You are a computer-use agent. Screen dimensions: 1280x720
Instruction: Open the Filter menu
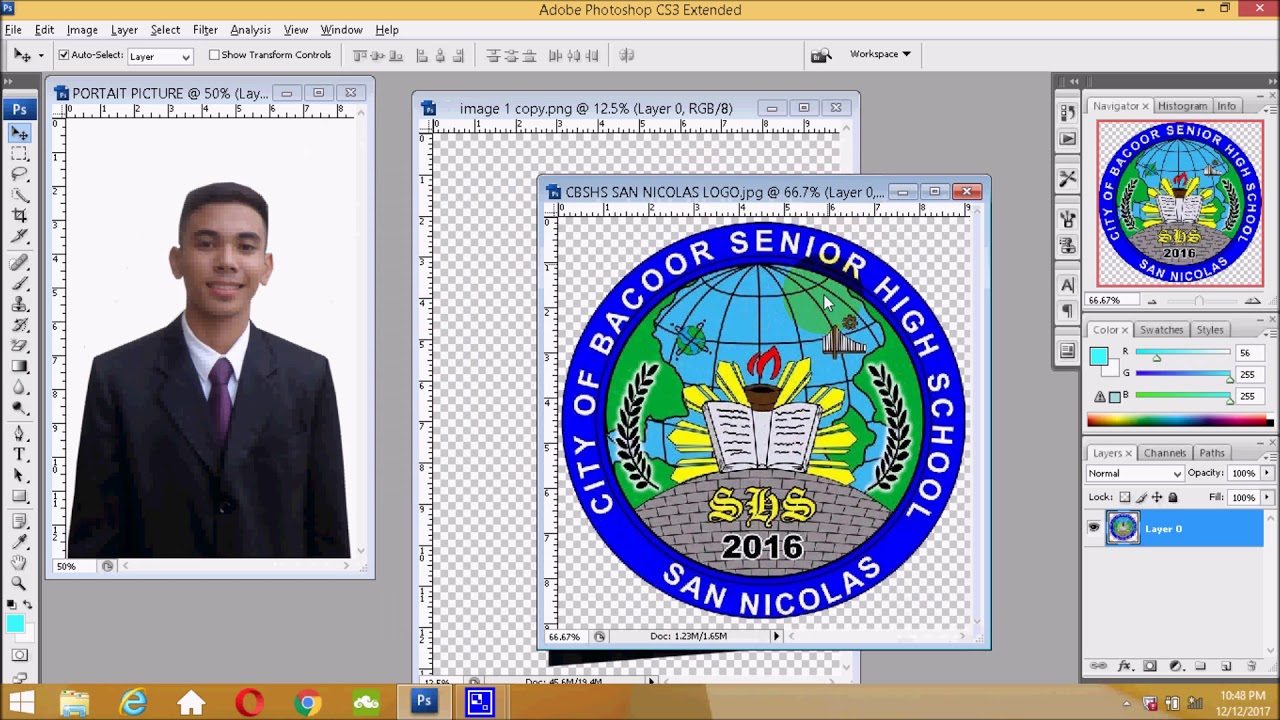(205, 30)
